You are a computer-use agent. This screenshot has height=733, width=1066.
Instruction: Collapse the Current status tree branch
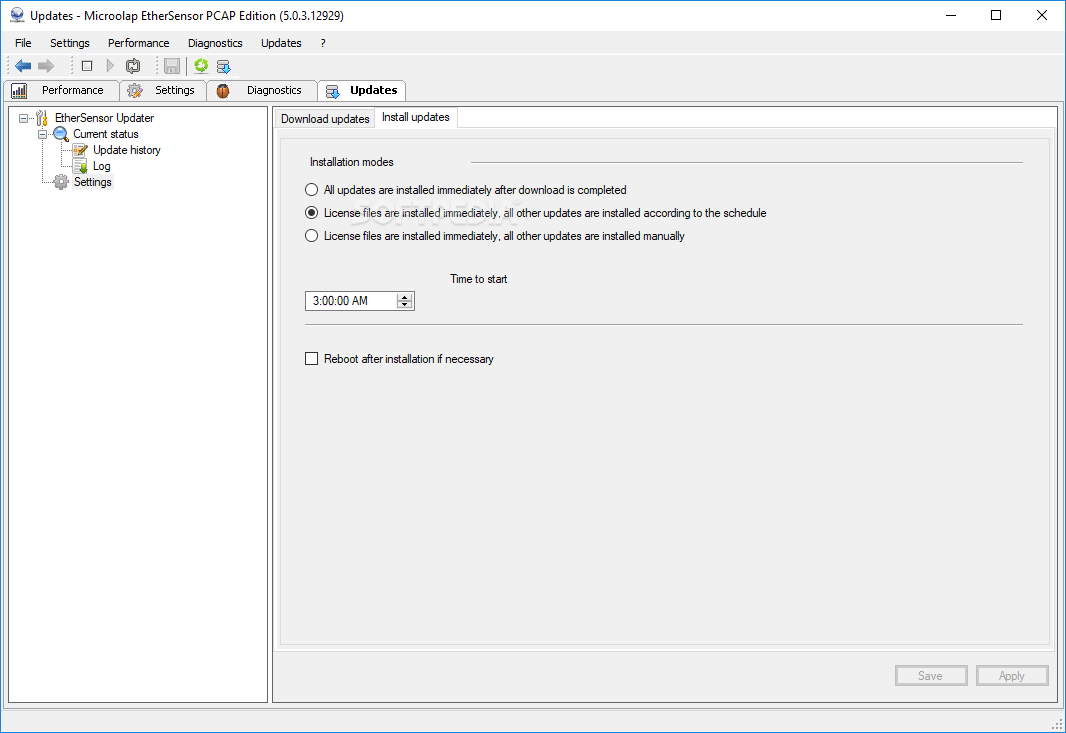pyautogui.click(x=42, y=134)
